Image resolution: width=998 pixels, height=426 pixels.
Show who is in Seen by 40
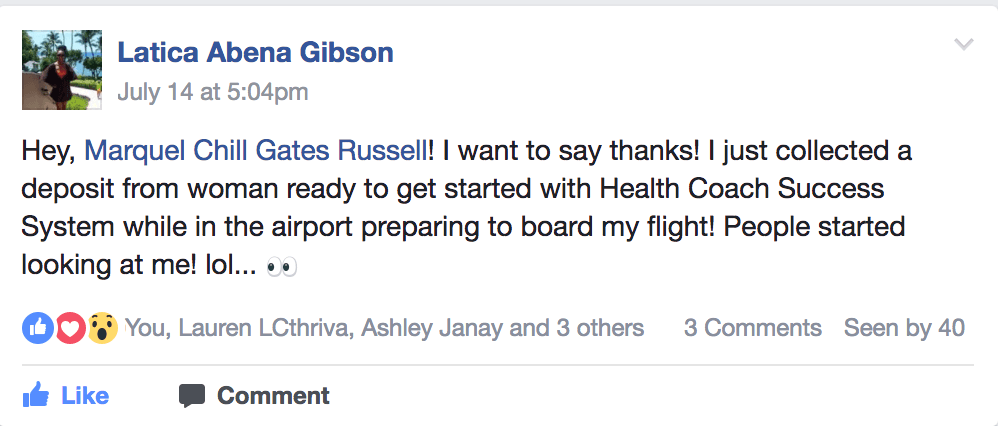904,328
